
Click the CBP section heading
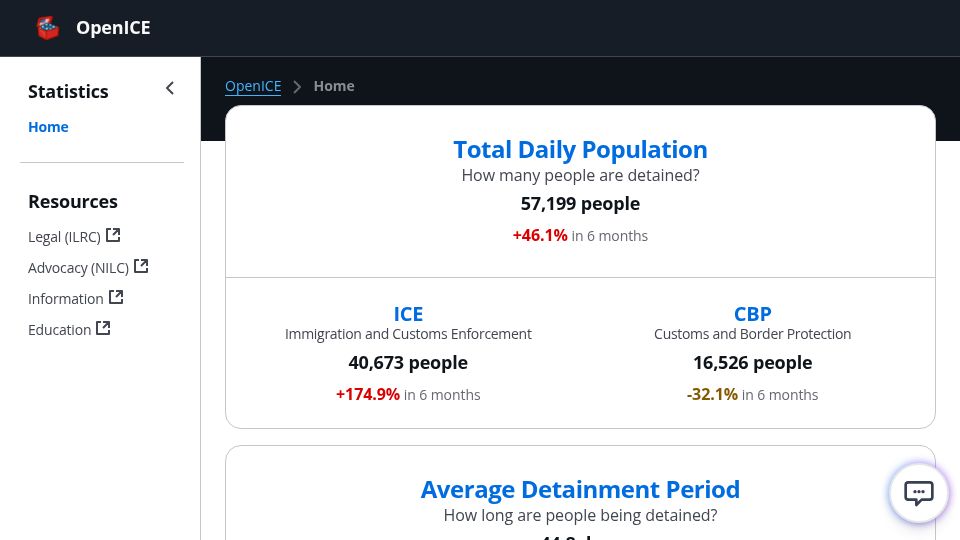(752, 314)
